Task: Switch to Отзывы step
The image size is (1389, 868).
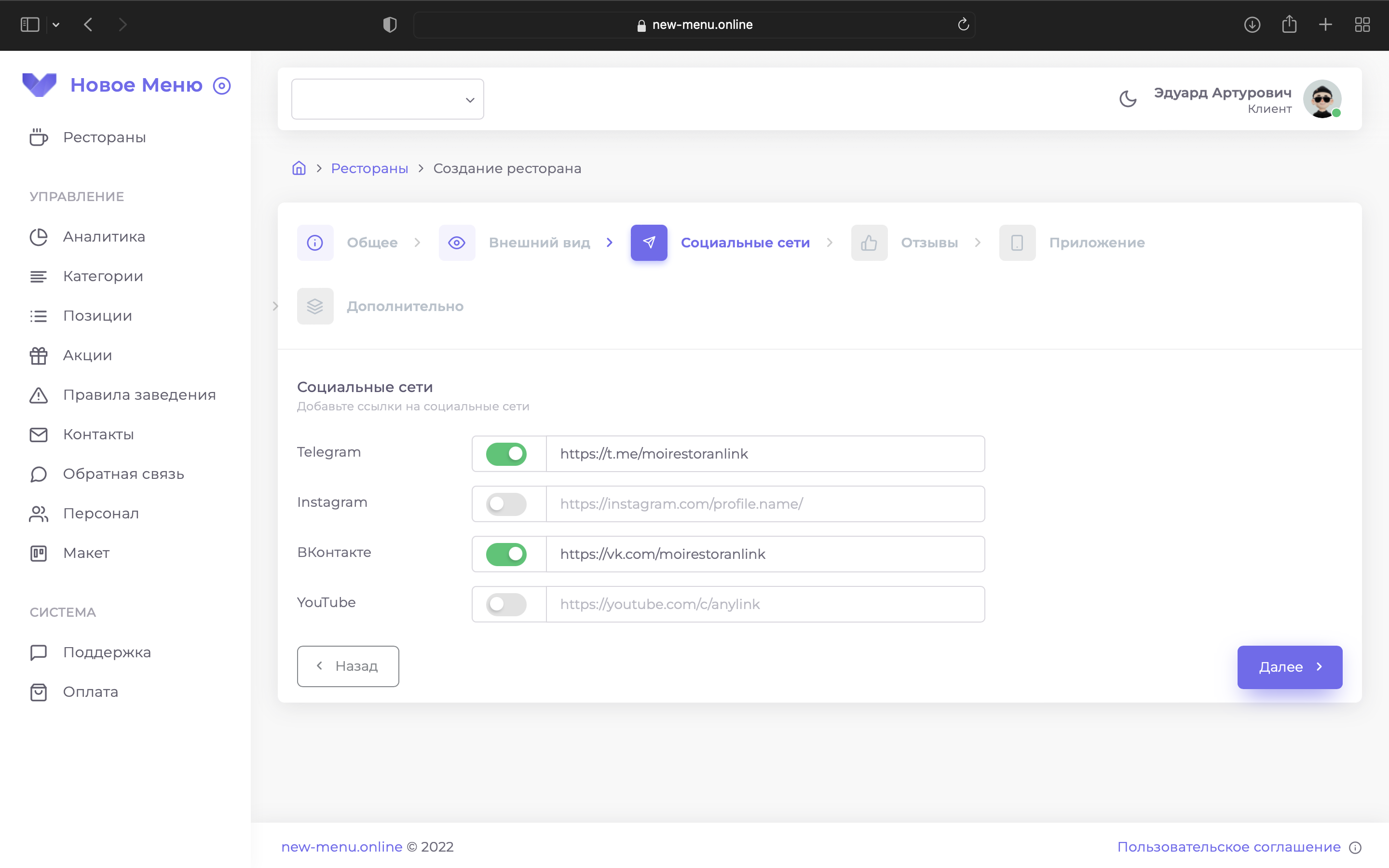Action: click(x=929, y=243)
